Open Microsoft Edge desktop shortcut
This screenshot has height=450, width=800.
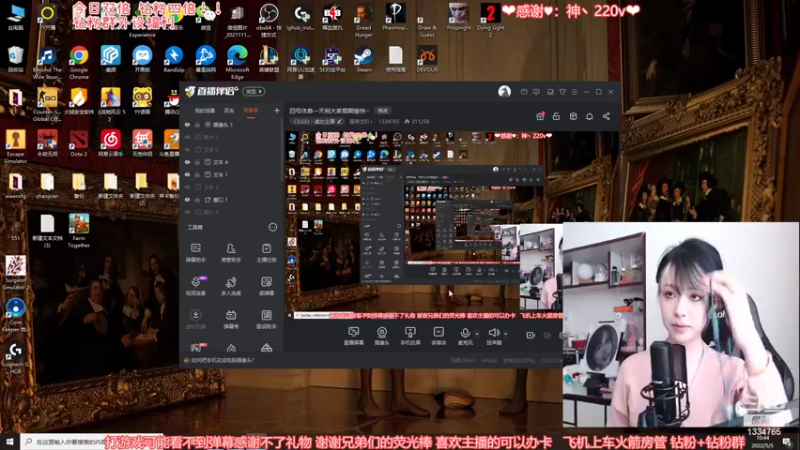point(237,62)
